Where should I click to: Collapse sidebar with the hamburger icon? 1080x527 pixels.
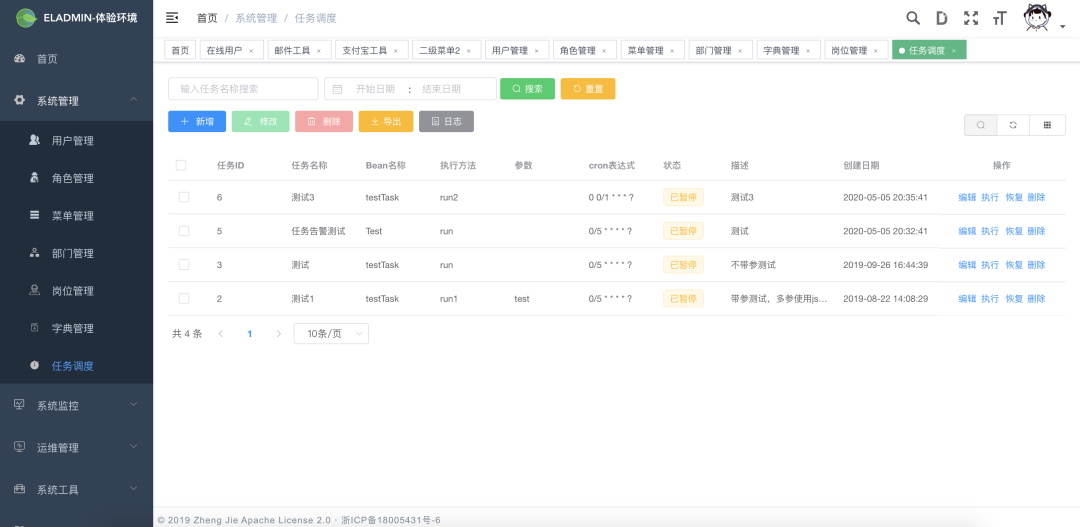[x=172, y=18]
